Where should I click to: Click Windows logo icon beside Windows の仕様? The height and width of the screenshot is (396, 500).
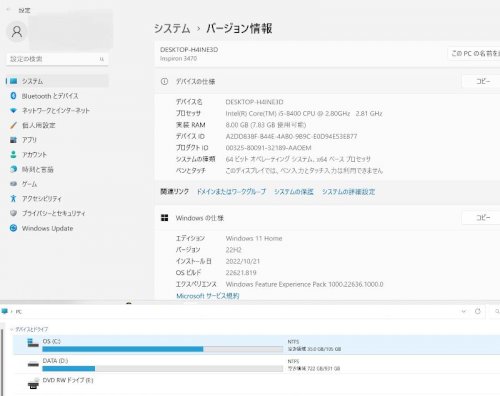164,218
